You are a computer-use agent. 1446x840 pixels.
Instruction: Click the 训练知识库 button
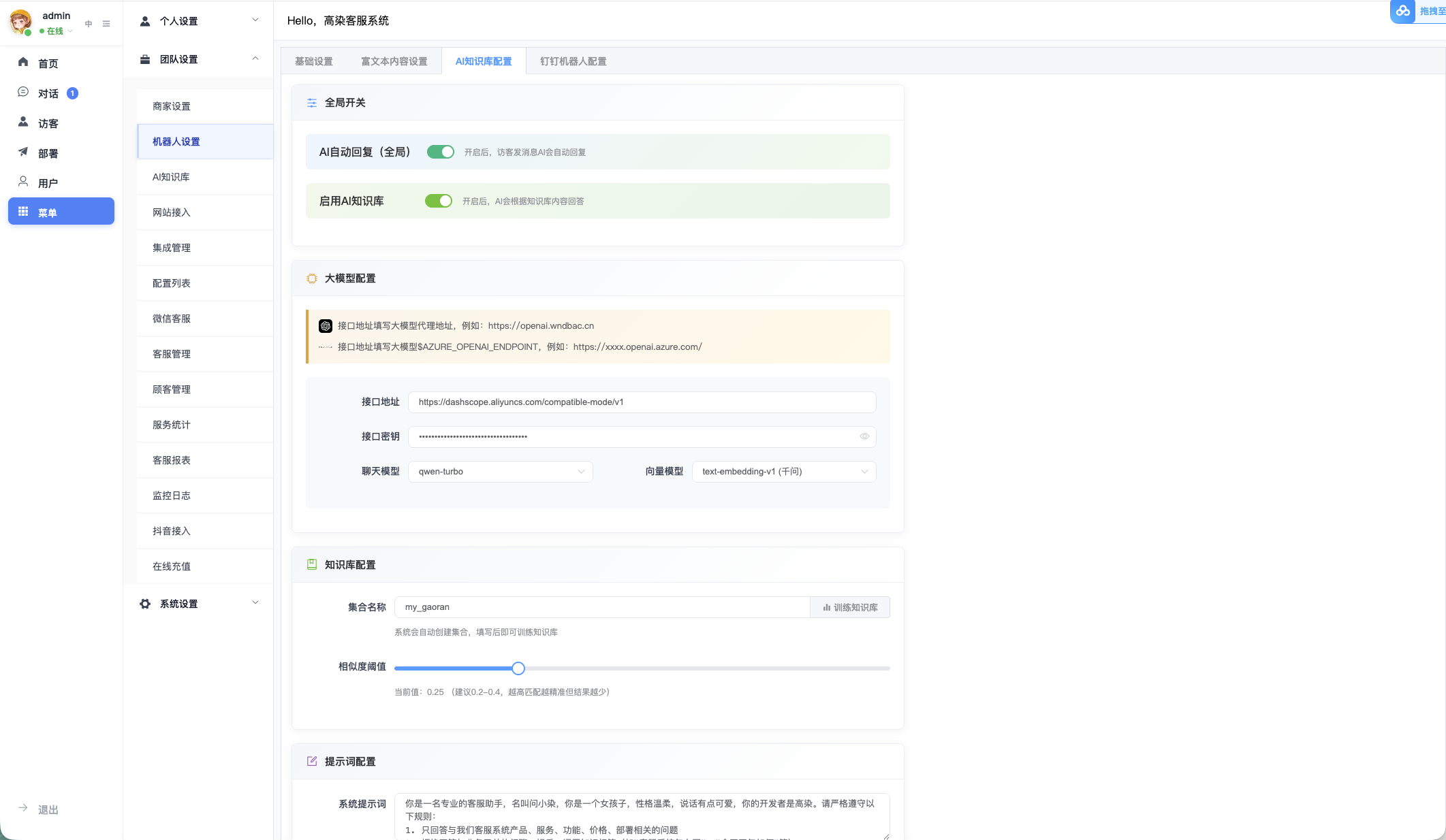(850, 607)
